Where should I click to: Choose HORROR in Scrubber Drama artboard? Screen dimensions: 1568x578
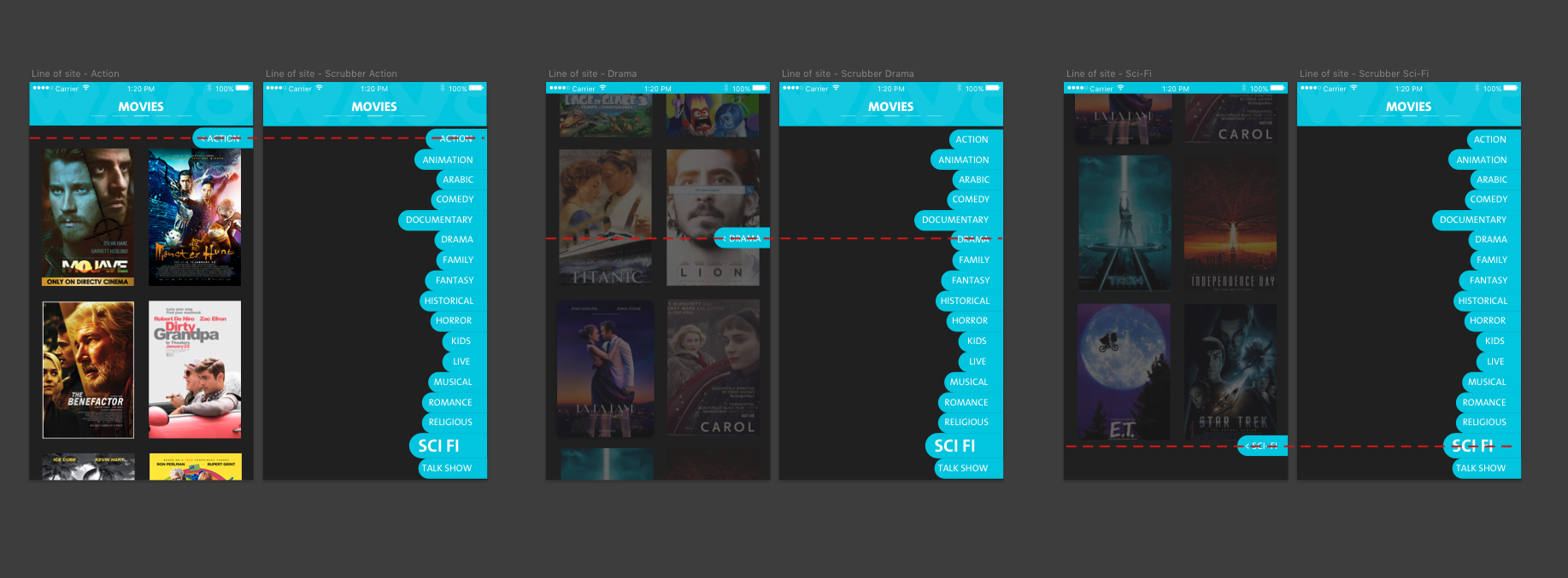[x=973, y=321]
